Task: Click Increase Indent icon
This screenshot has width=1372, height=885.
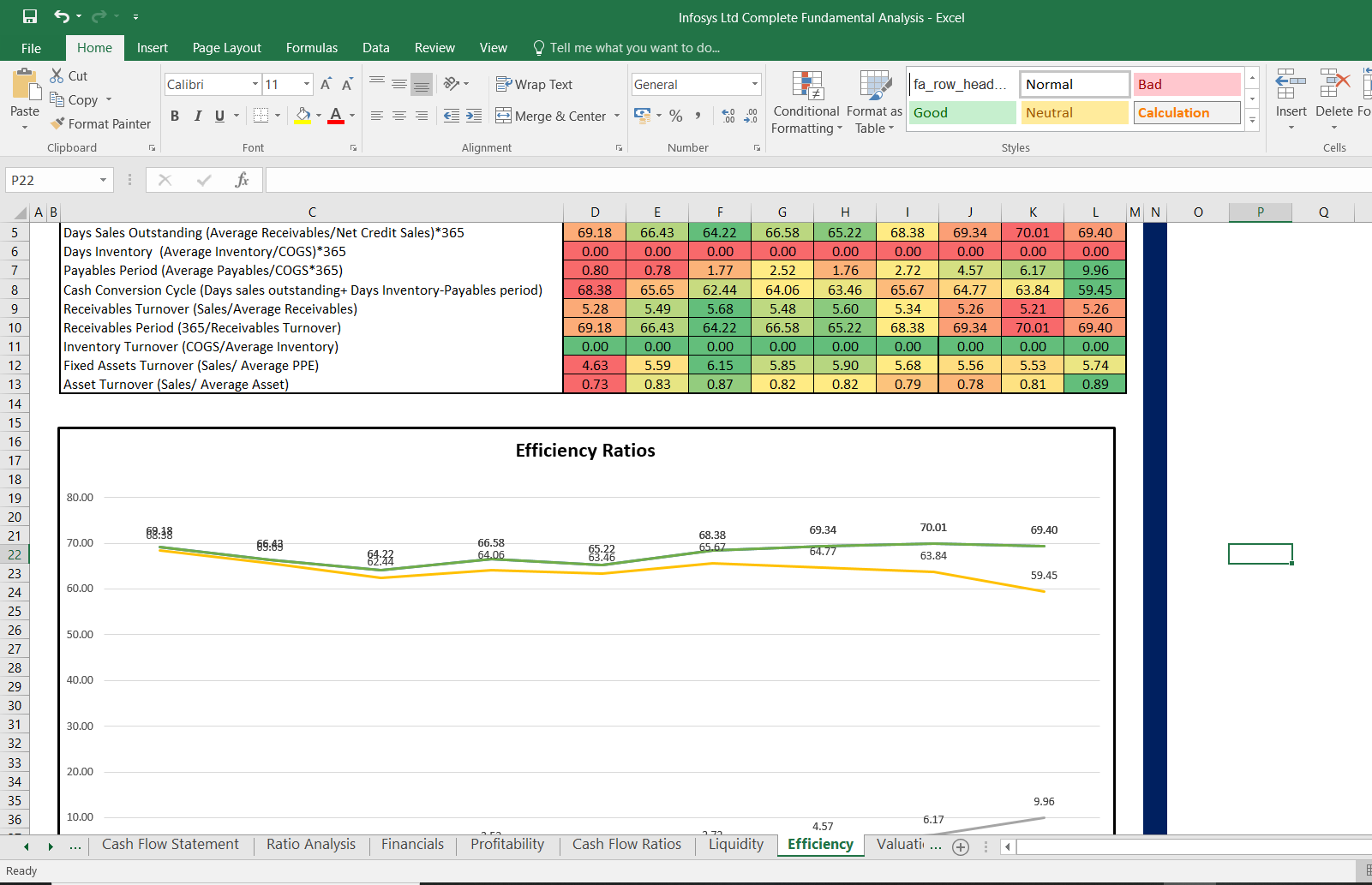Action: (474, 116)
